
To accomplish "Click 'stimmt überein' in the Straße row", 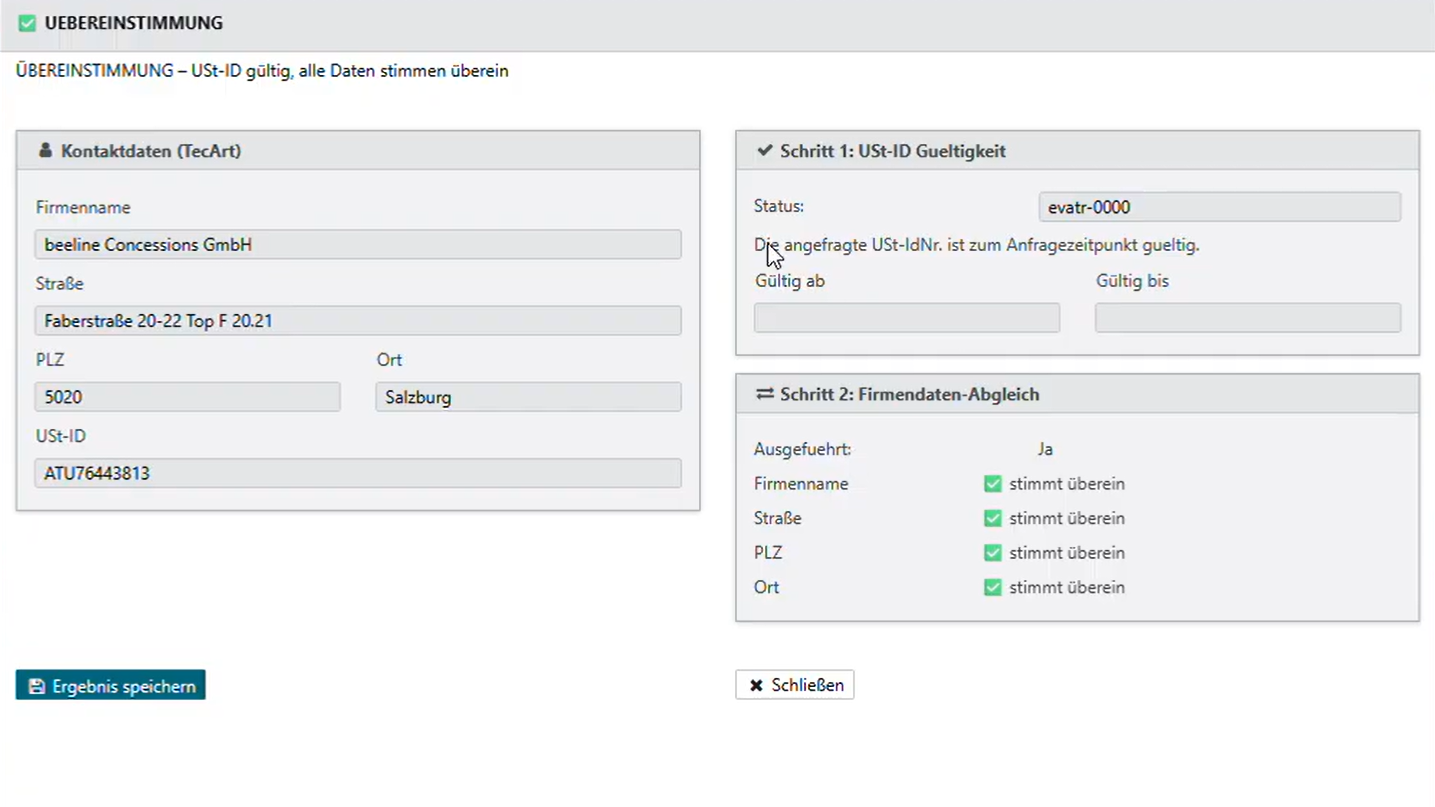I will [1067, 518].
